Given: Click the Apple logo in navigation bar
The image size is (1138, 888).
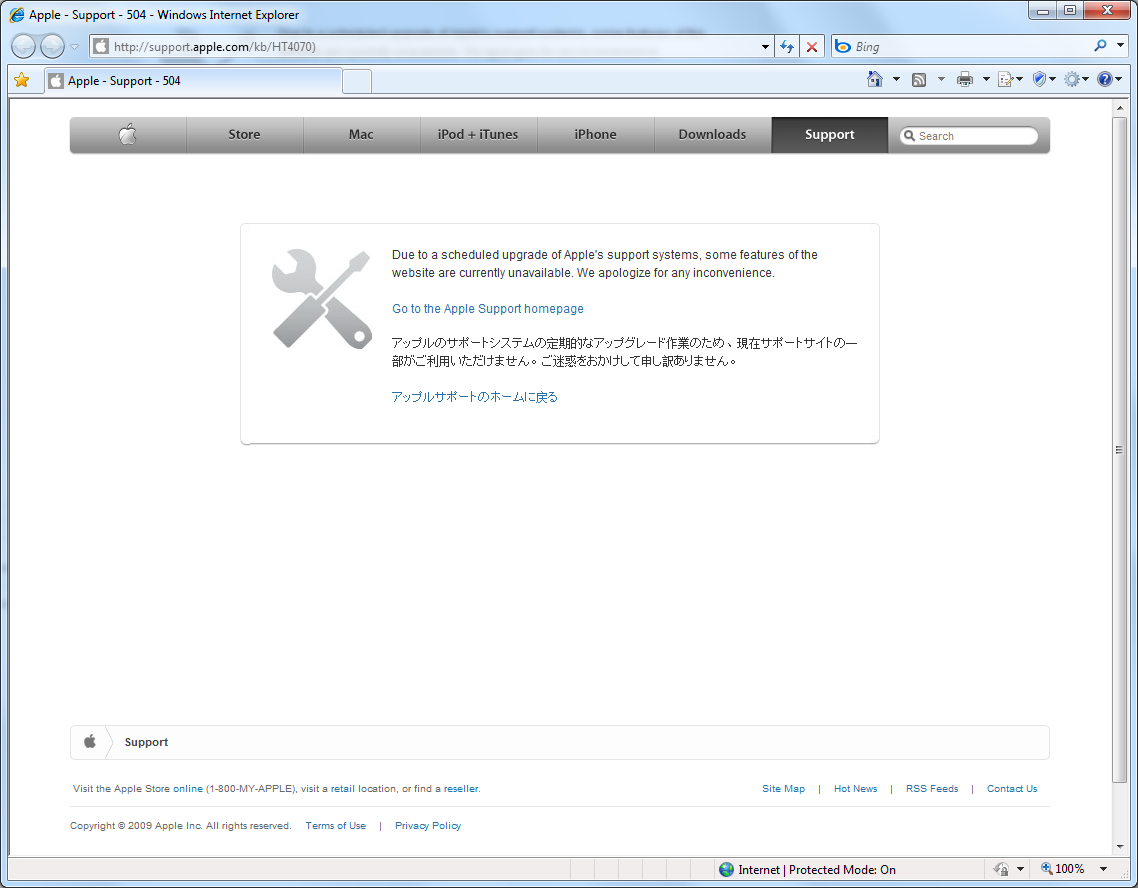Looking at the screenshot, I should pos(128,134).
